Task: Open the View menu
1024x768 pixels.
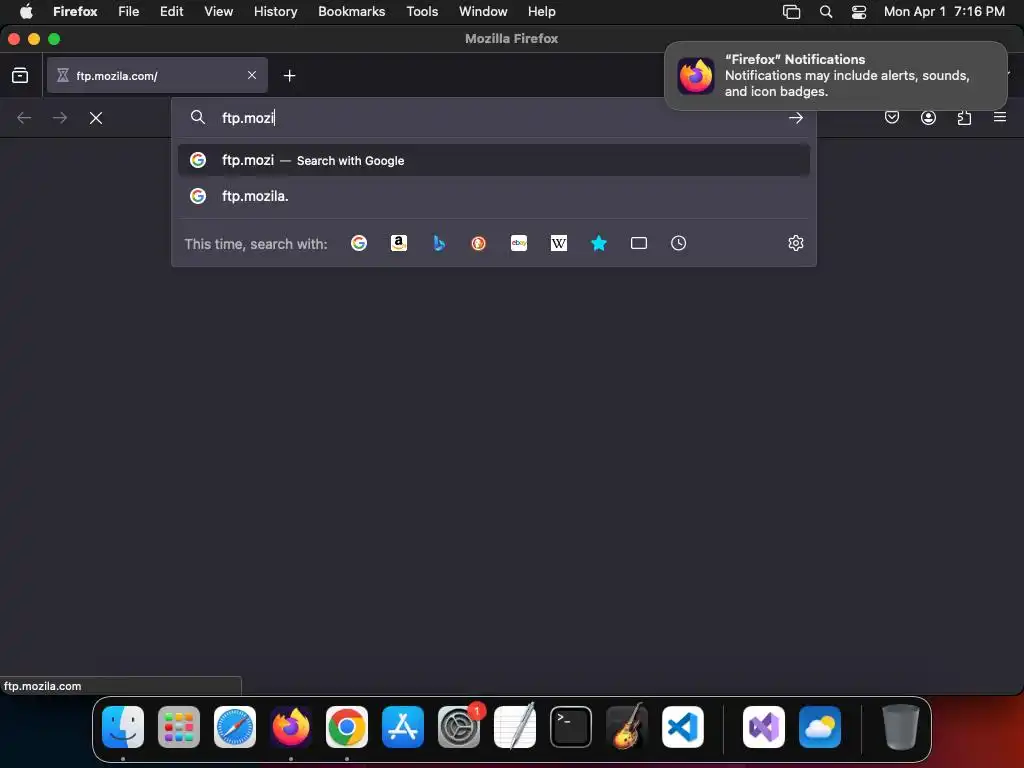Action: (219, 11)
